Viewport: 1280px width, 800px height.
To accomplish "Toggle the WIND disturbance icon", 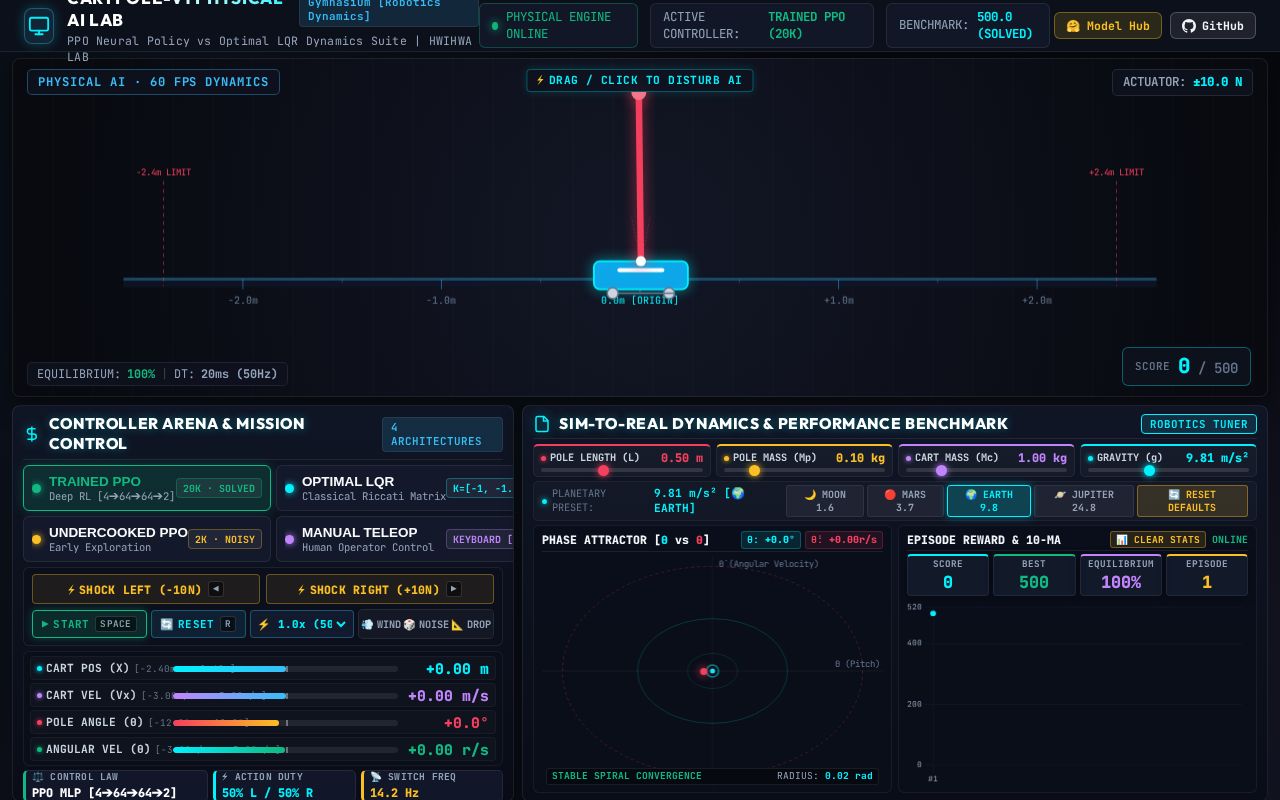I will coord(381,624).
